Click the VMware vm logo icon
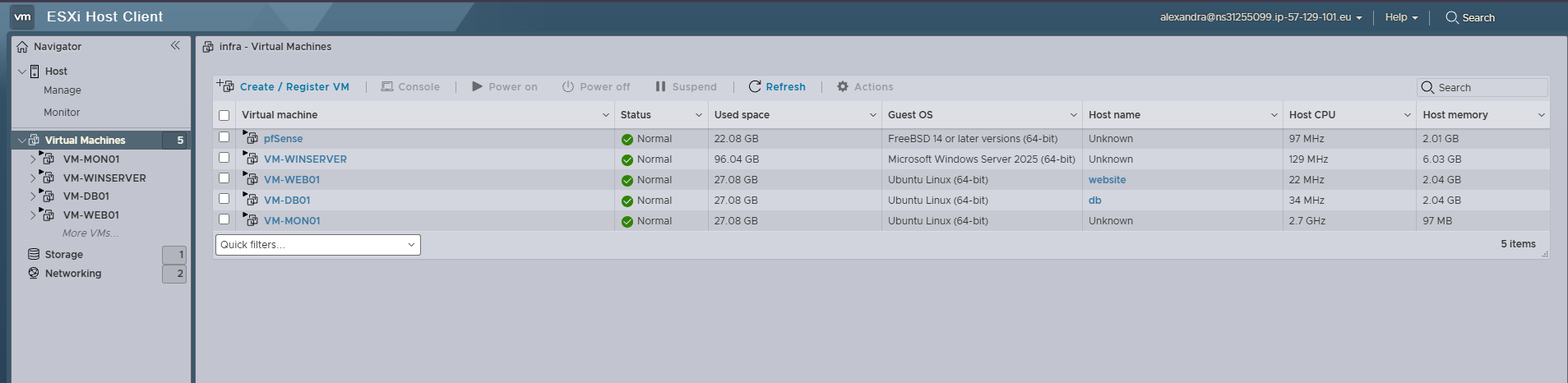This screenshot has width=1568, height=383. point(22,16)
